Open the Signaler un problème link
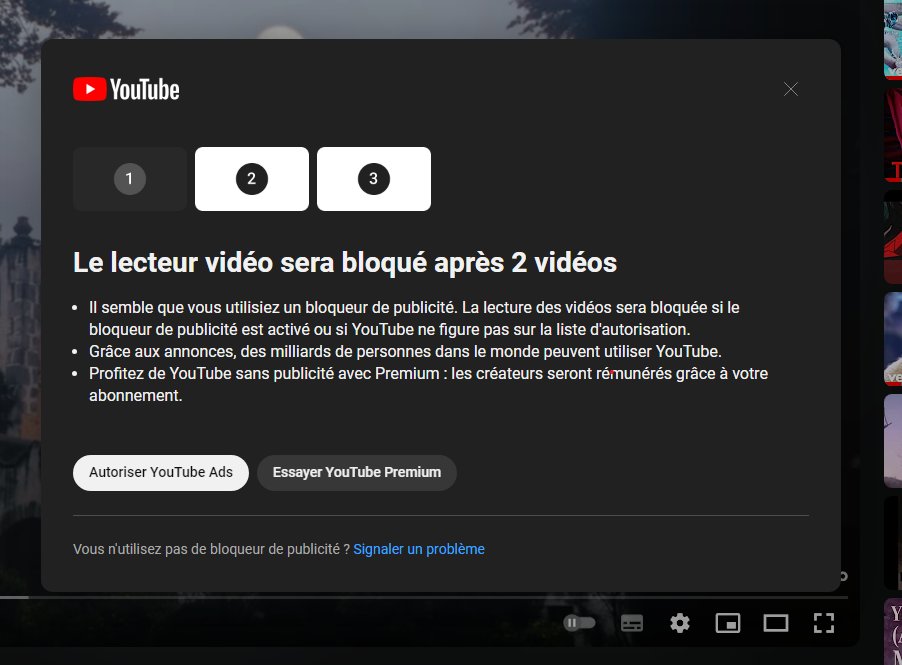 pyautogui.click(x=419, y=549)
